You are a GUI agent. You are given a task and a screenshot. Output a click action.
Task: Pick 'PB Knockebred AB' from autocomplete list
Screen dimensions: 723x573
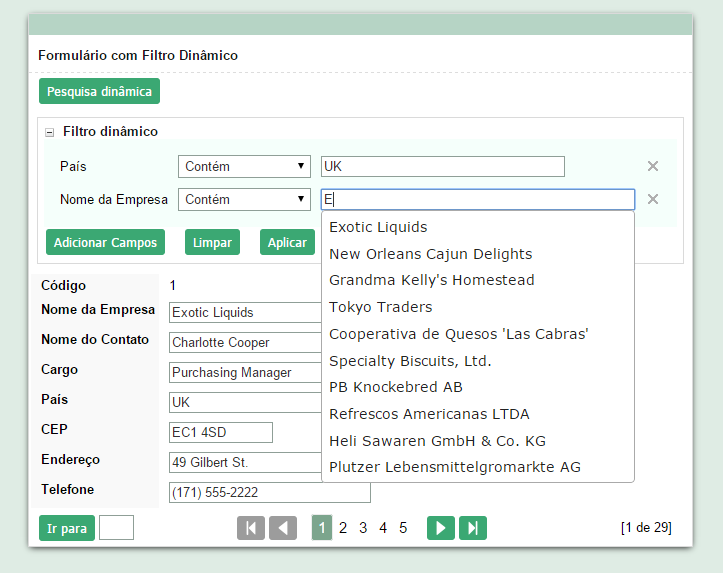pos(395,387)
